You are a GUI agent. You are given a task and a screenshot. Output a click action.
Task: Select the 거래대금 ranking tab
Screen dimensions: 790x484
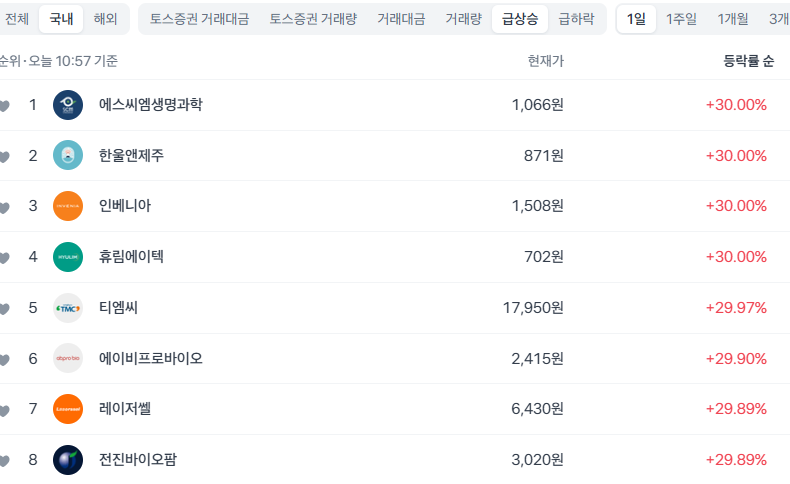[401, 18]
